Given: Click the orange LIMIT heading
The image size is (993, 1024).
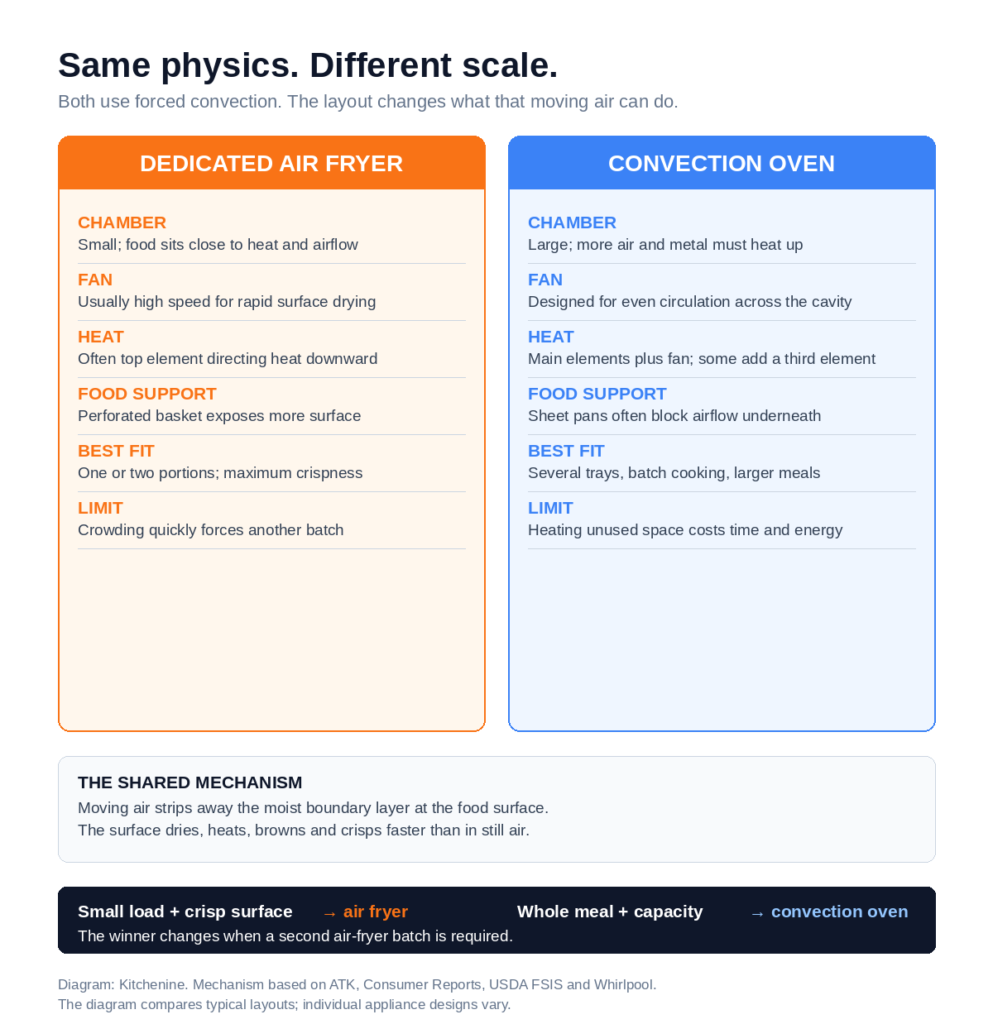Looking at the screenshot, I should tap(101, 508).
